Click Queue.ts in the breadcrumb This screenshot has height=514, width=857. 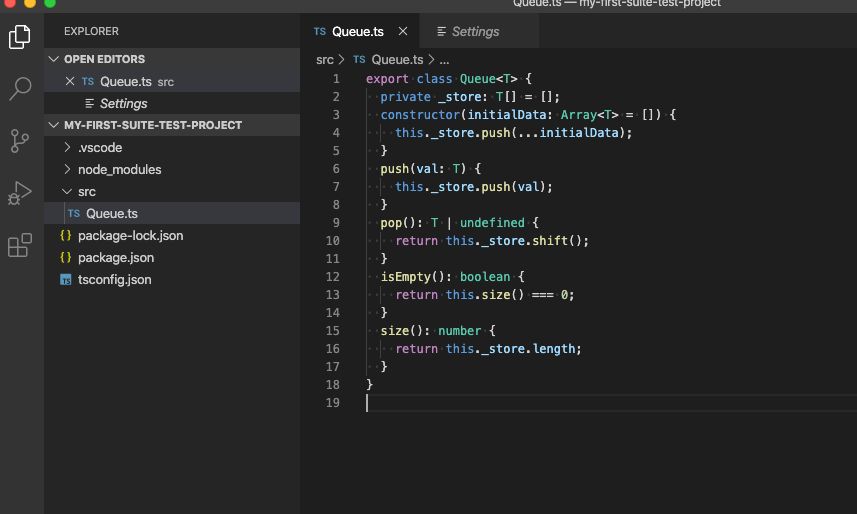(397, 60)
